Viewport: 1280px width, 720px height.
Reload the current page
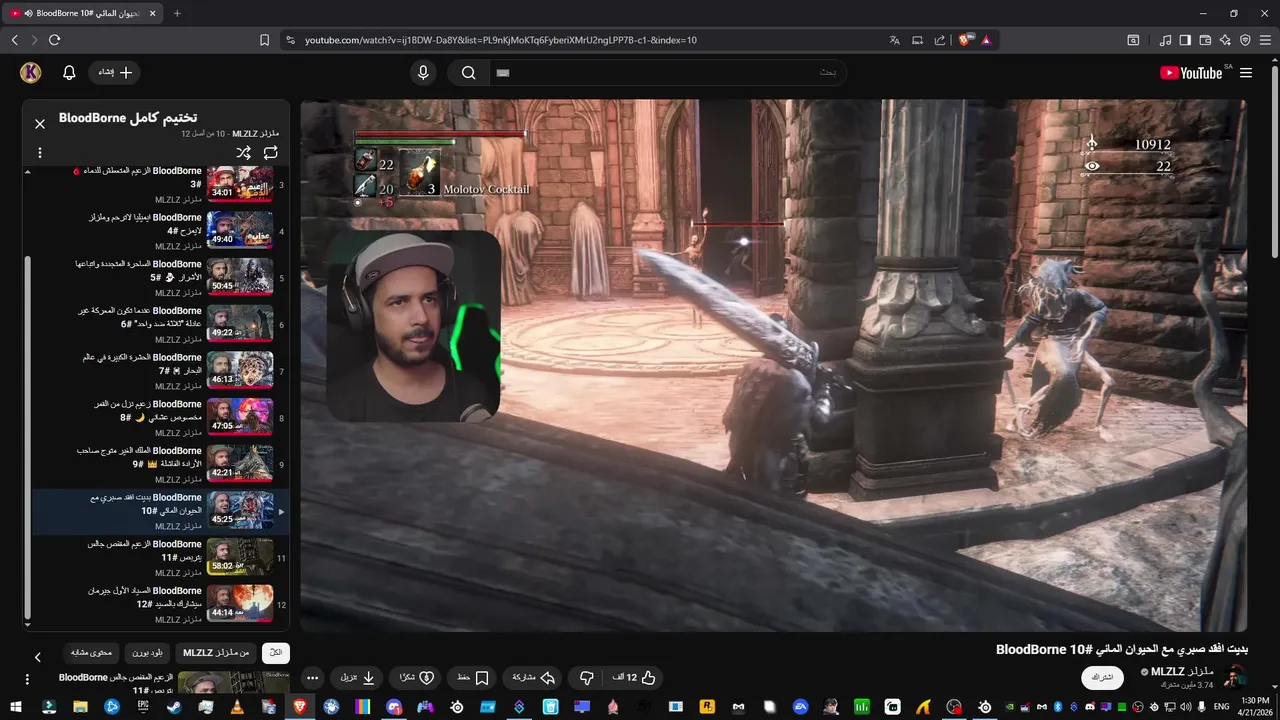coord(54,40)
